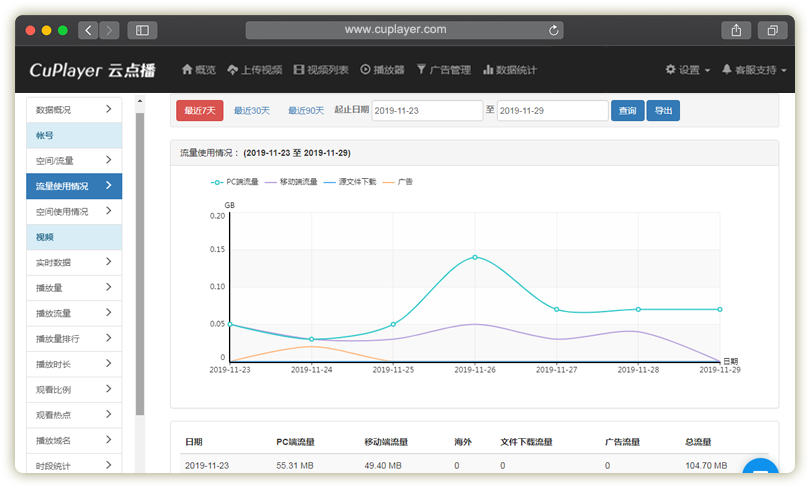This screenshot has height=488, width=810.
Task: Click the funnel icon for 广告管理
Action: click(421, 70)
